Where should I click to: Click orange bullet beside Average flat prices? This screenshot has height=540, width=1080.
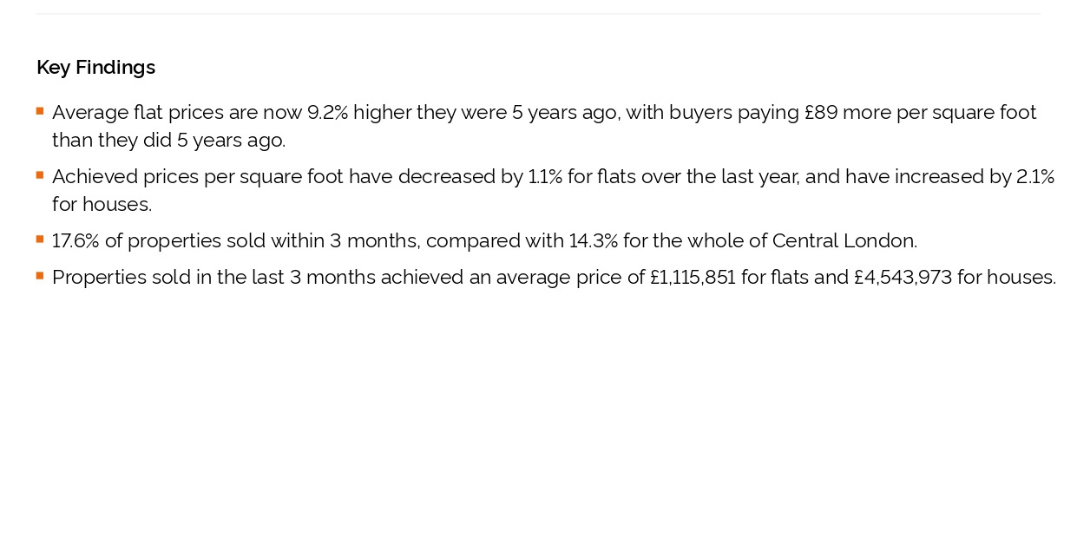coord(40,110)
